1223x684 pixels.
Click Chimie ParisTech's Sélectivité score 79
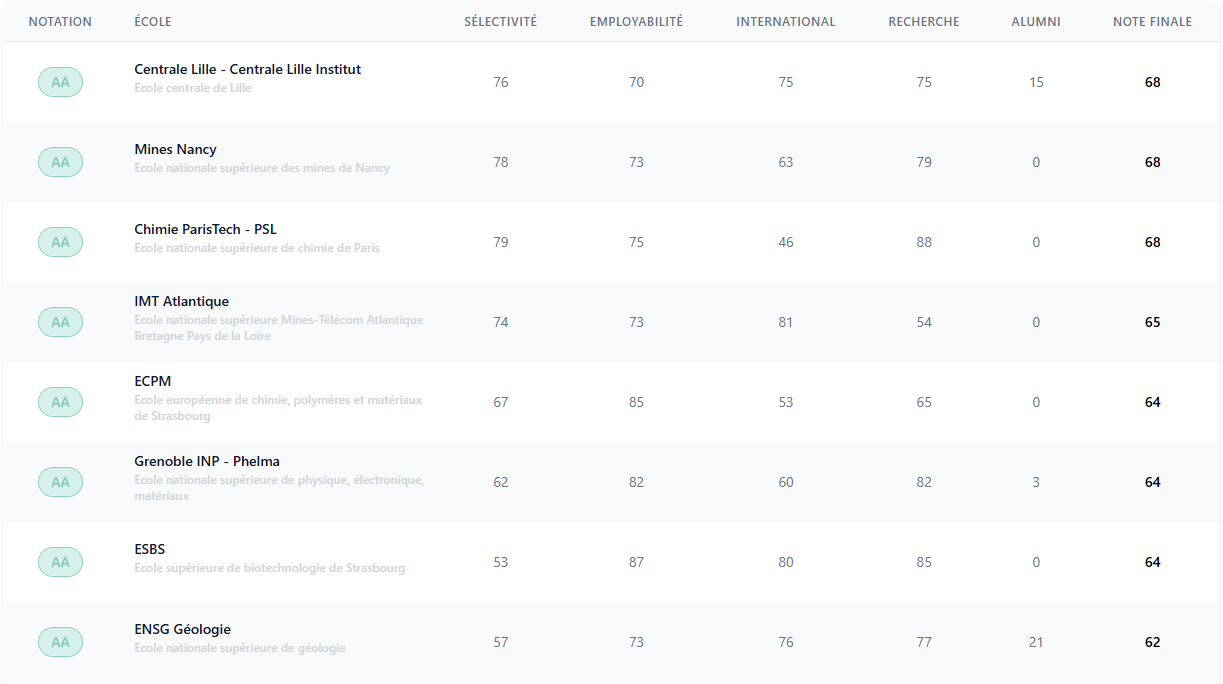501,242
